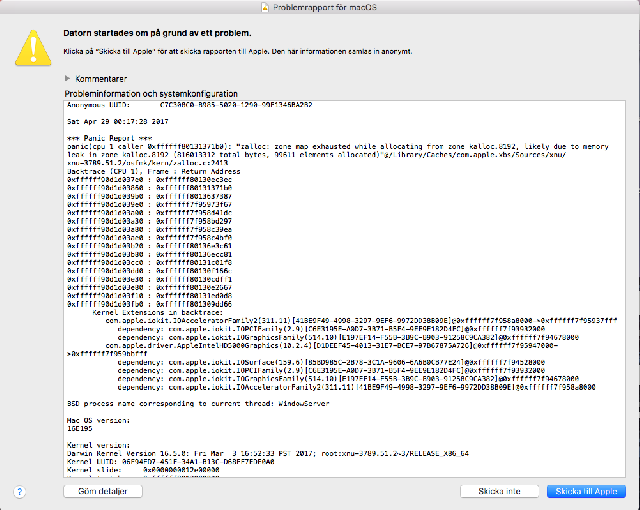The image size is (640, 510).
Task: Open help with the question mark button
Action: pos(19,492)
